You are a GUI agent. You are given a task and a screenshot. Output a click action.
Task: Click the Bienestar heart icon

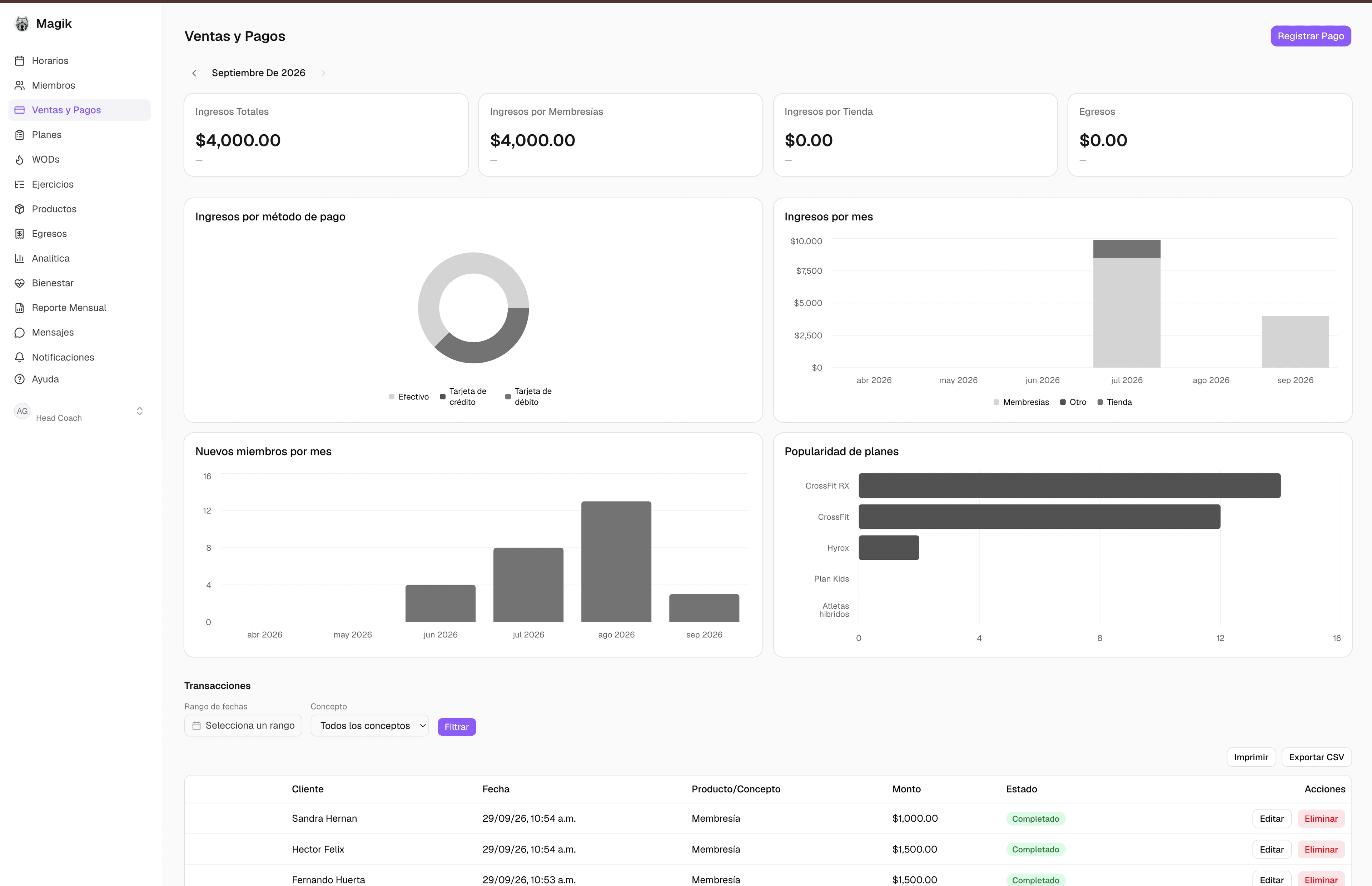click(20, 283)
